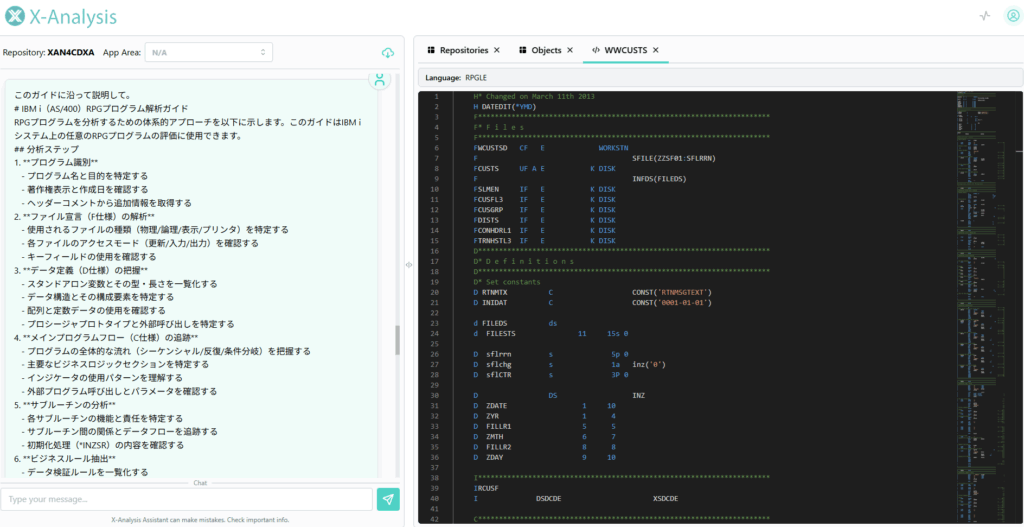Image resolution: width=1024 pixels, height=527 pixels.
Task: Click code line DATEDIT(*YMD)
Action: 504,106
